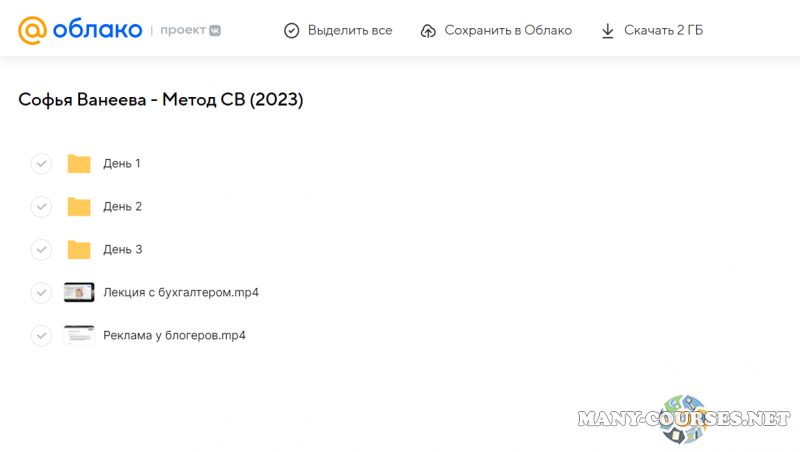Screen dimensions: 800x452
Task: Open the Реклама у блогеров.mp4 file name
Action: pos(174,336)
